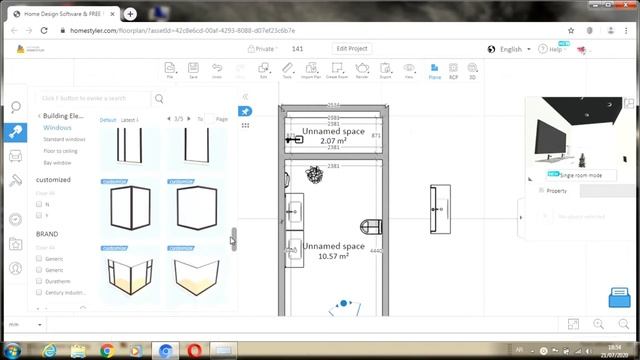
Task: Check the first Generic brand checkbox
Action: [x=39, y=258]
